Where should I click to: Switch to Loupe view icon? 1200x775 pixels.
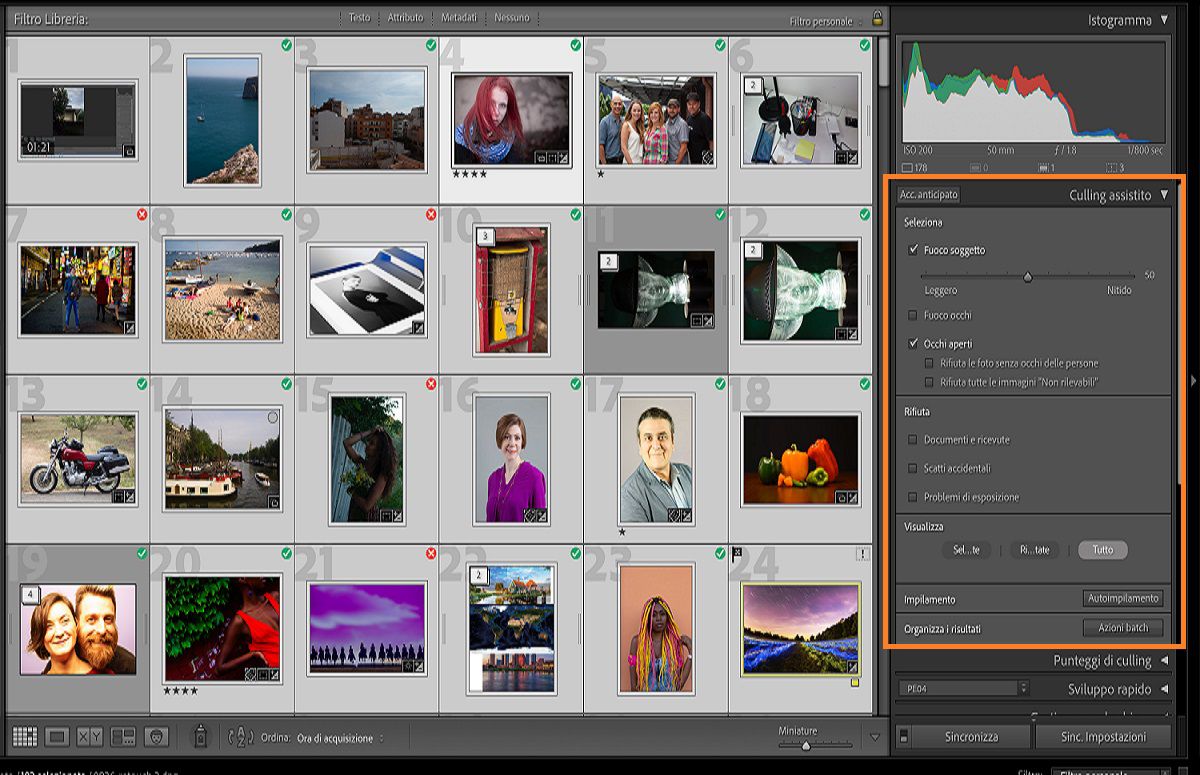tap(55, 738)
